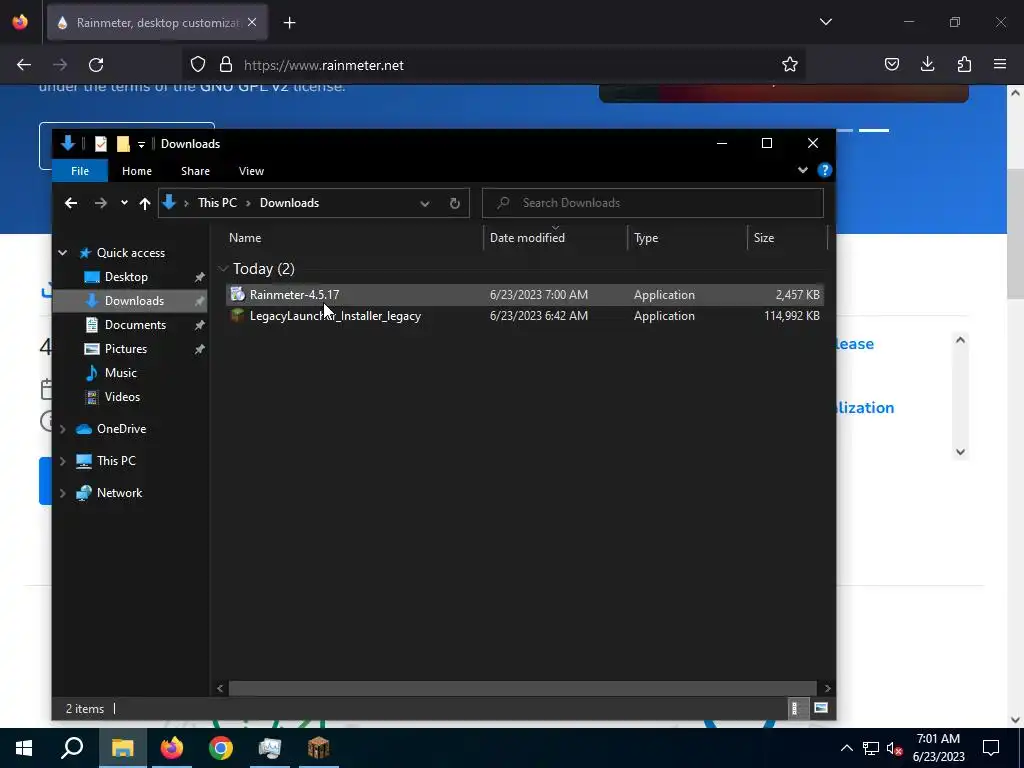The image size is (1024, 768).
Task: Select the LegacyLauncher_Installer_legacy file icon
Action: [238, 316]
